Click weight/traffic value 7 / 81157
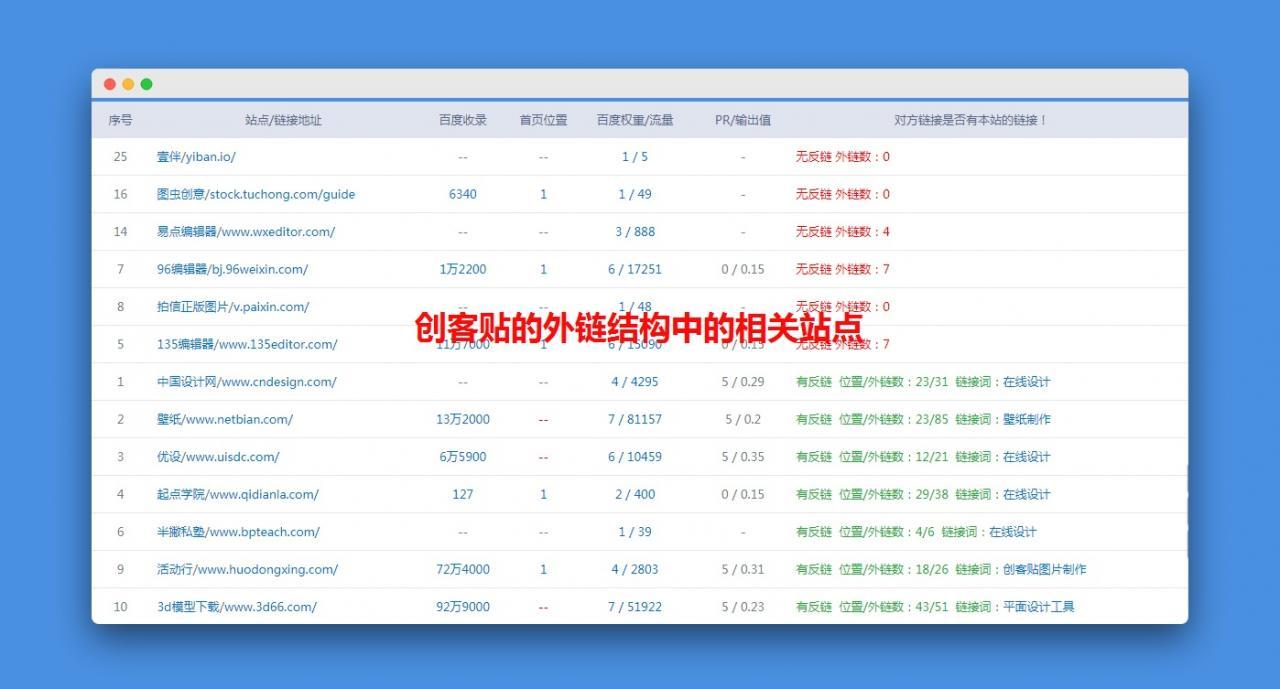The width and height of the screenshot is (1280, 689). click(x=635, y=419)
